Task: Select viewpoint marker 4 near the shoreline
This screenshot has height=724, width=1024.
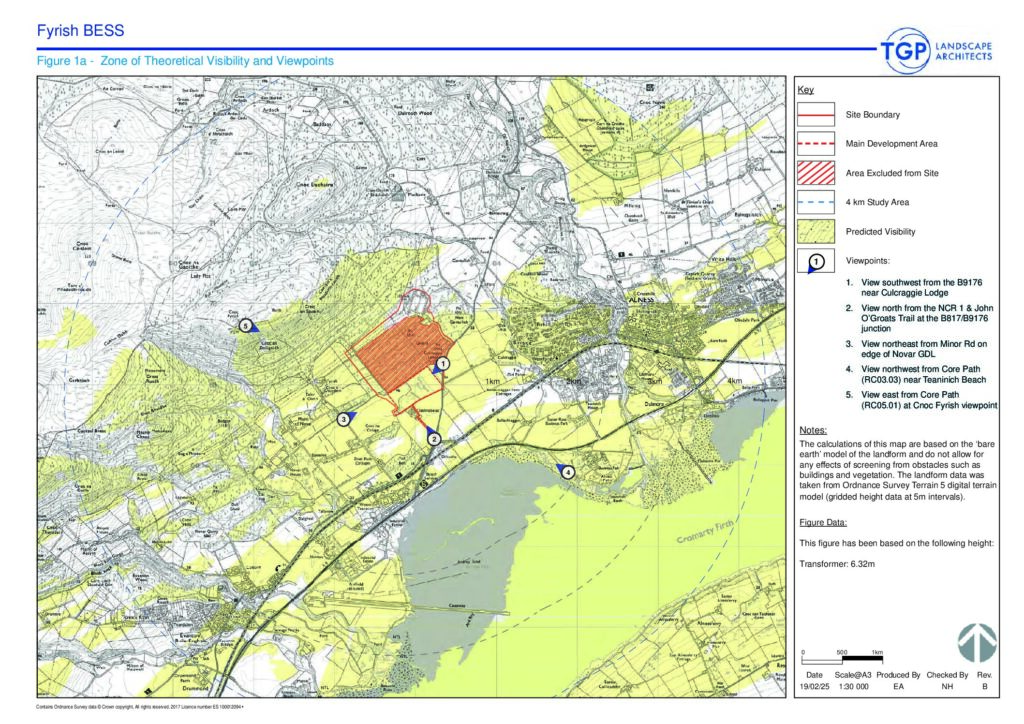Action: pos(567,472)
